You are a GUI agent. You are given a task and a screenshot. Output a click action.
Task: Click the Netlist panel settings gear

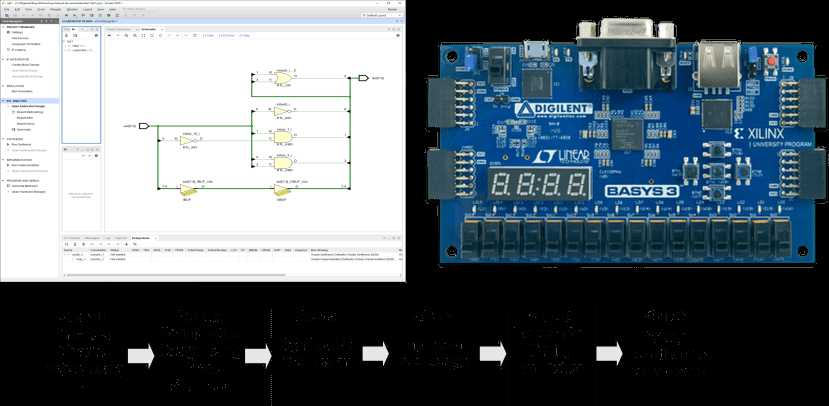pyautogui.click(x=96, y=35)
